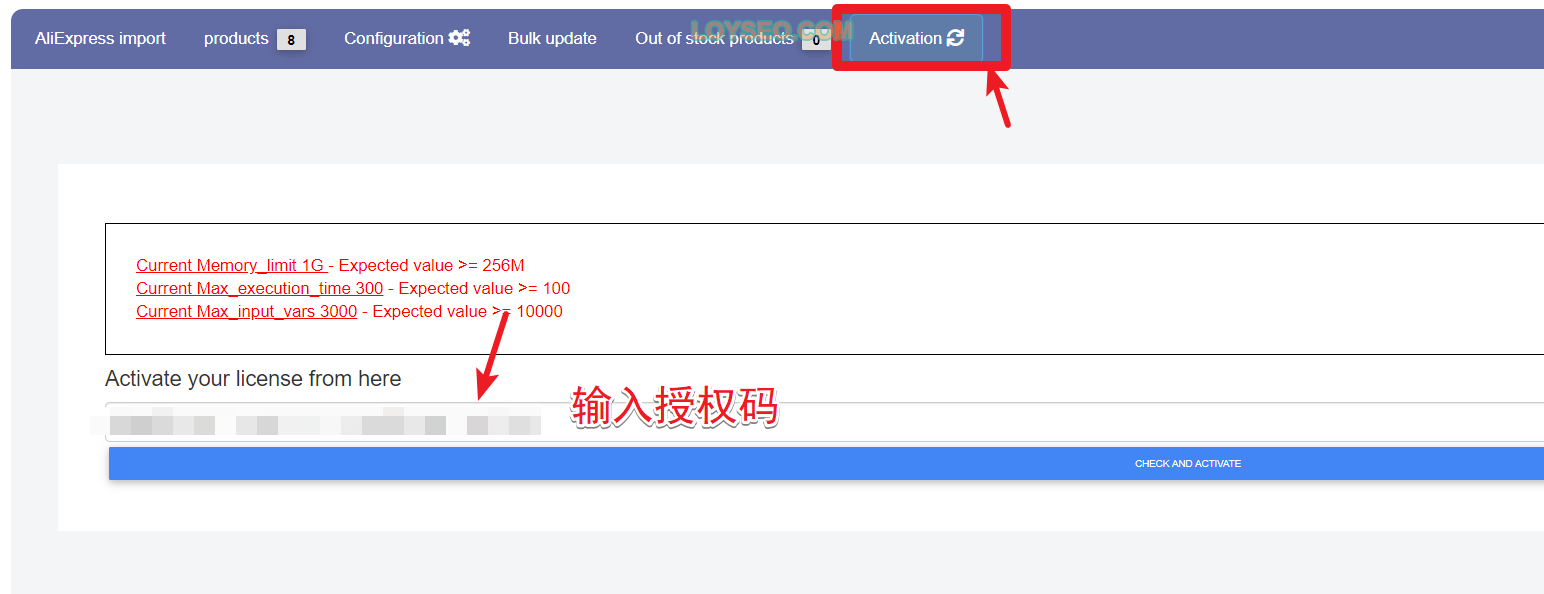The width and height of the screenshot is (1544, 594).
Task: Click the Current Max_input_vars 3000 link
Action: (x=246, y=311)
